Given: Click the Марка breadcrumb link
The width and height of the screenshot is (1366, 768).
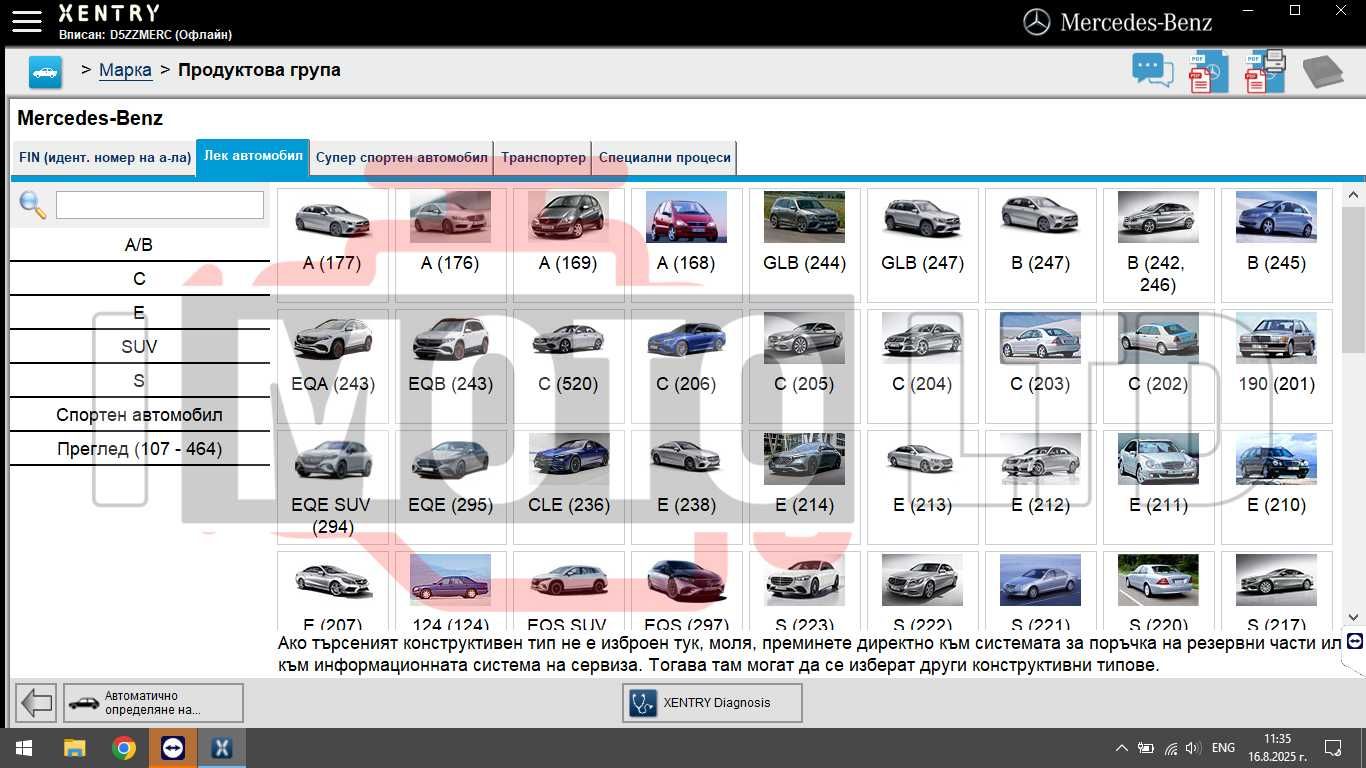Looking at the screenshot, I should click(x=125, y=70).
